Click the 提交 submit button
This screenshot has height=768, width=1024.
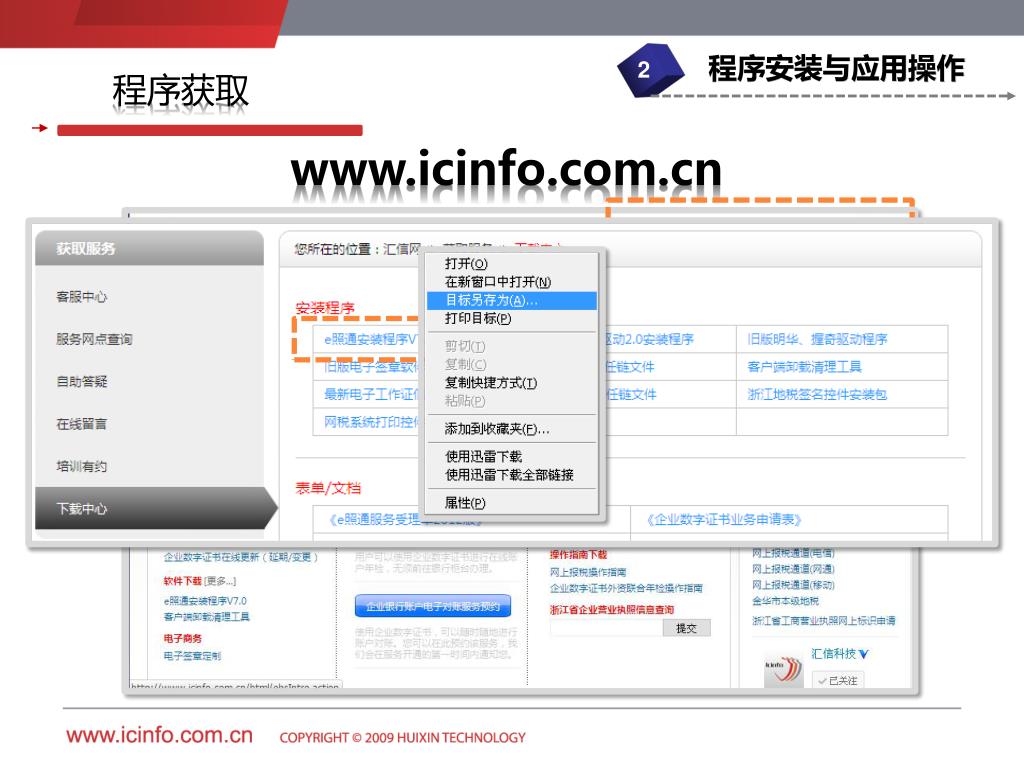coord(686,628)
